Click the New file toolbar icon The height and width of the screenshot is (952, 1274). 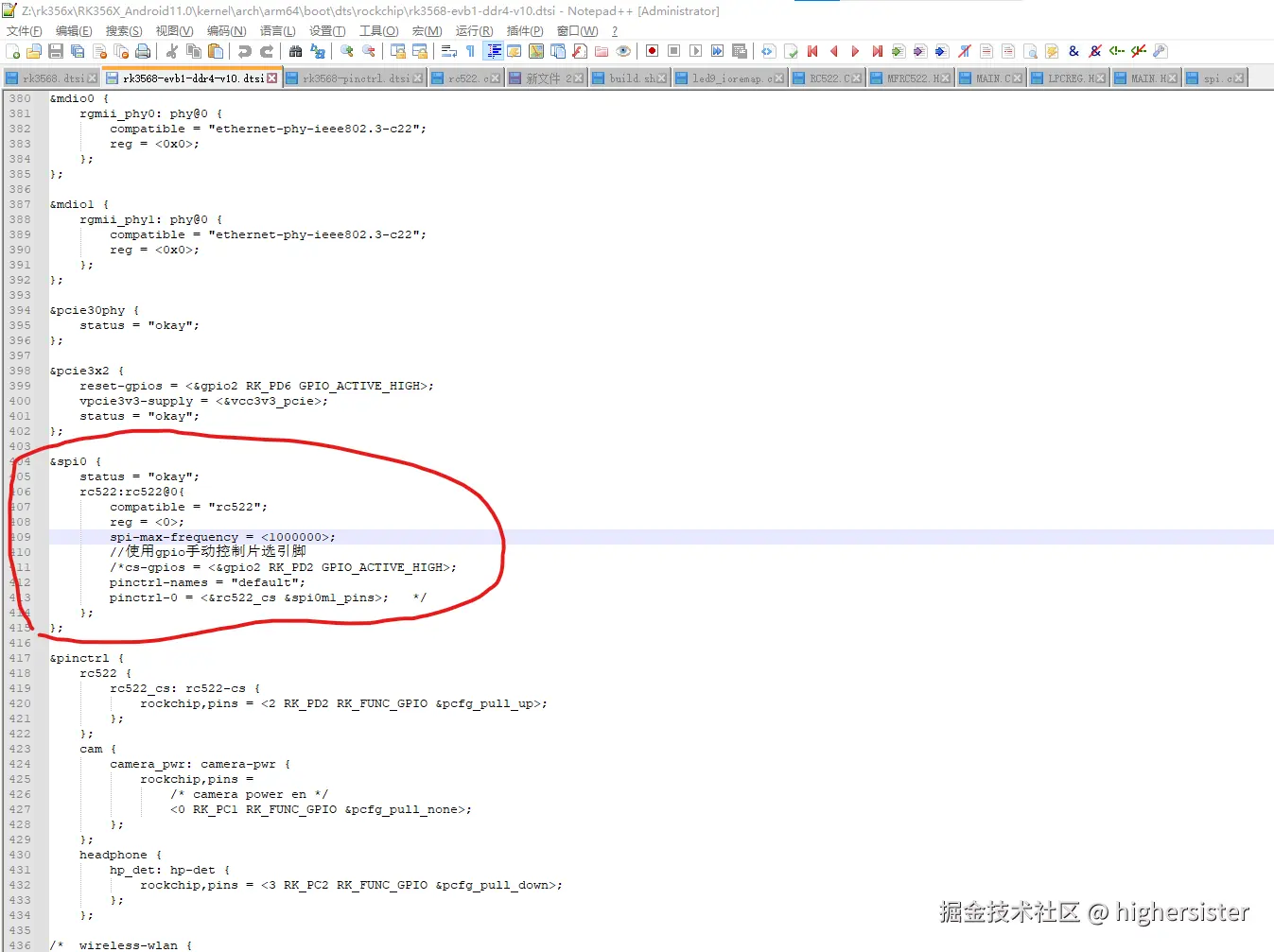point(12,51)
